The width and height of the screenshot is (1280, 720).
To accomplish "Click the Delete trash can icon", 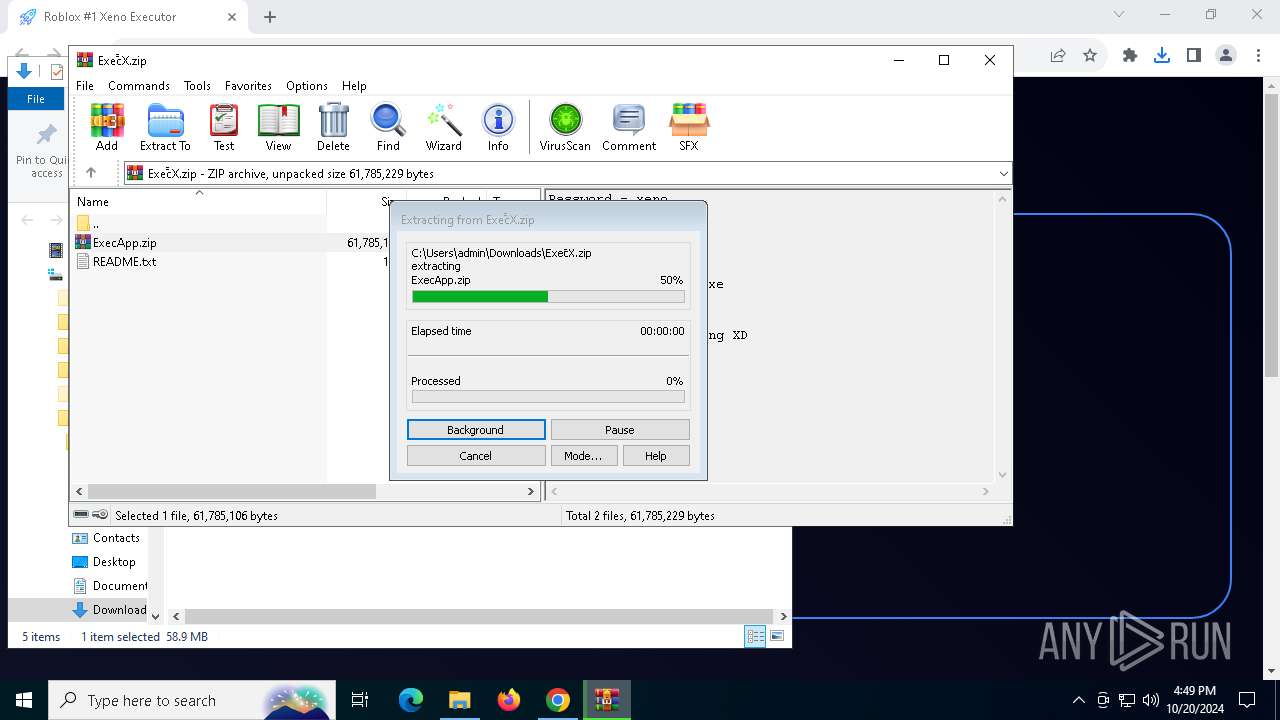I will point(333,127).
